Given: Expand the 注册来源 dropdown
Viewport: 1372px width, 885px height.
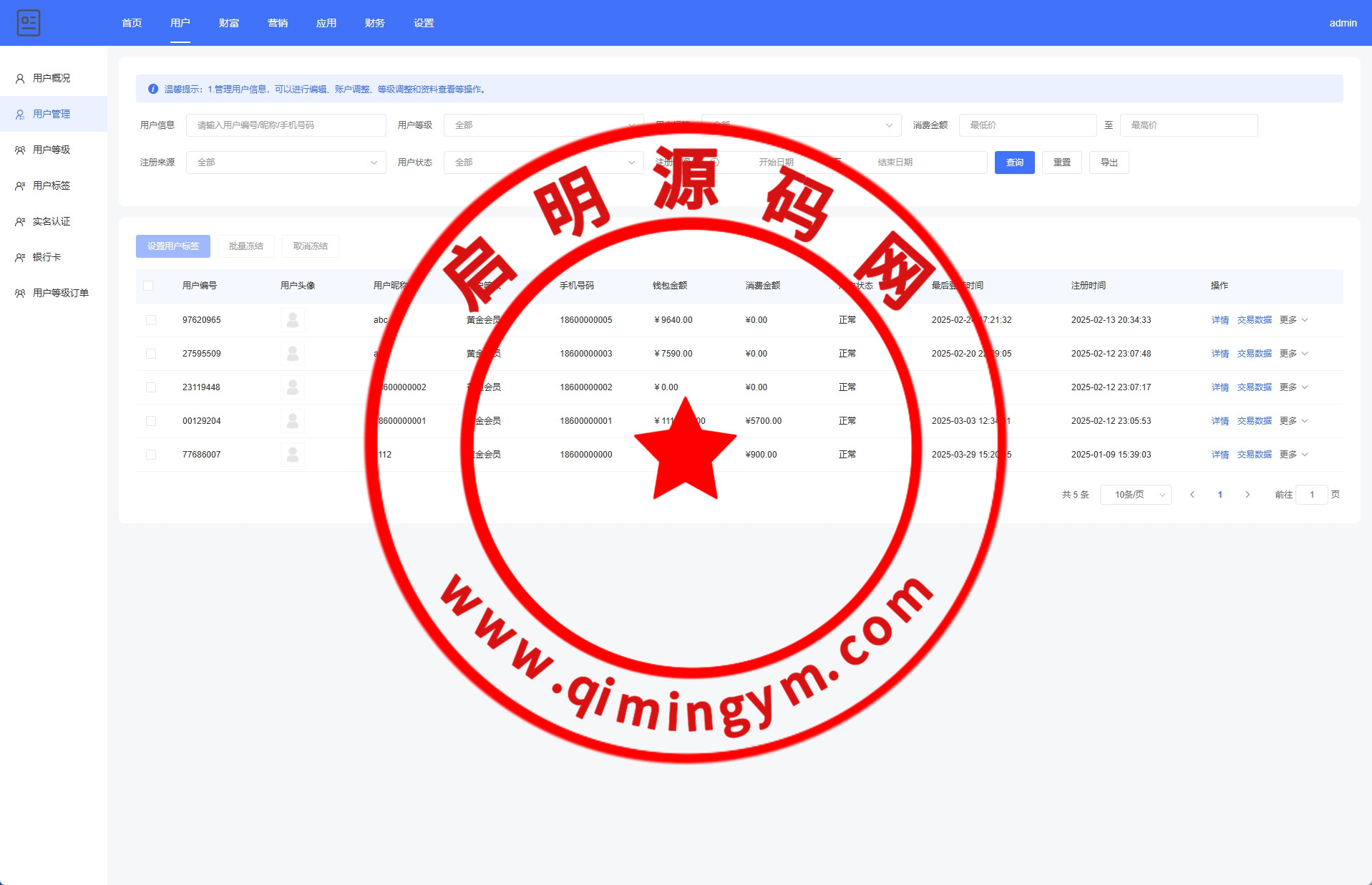Looking at the screenshot, I should point(286,163).
